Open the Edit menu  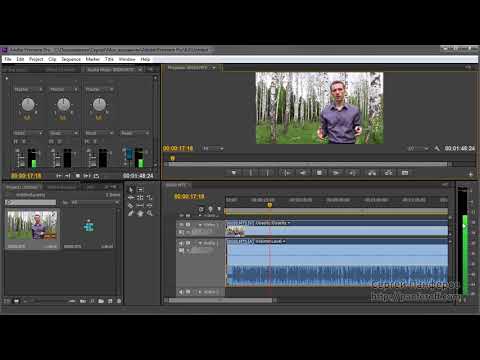click(x=20, y=59)
